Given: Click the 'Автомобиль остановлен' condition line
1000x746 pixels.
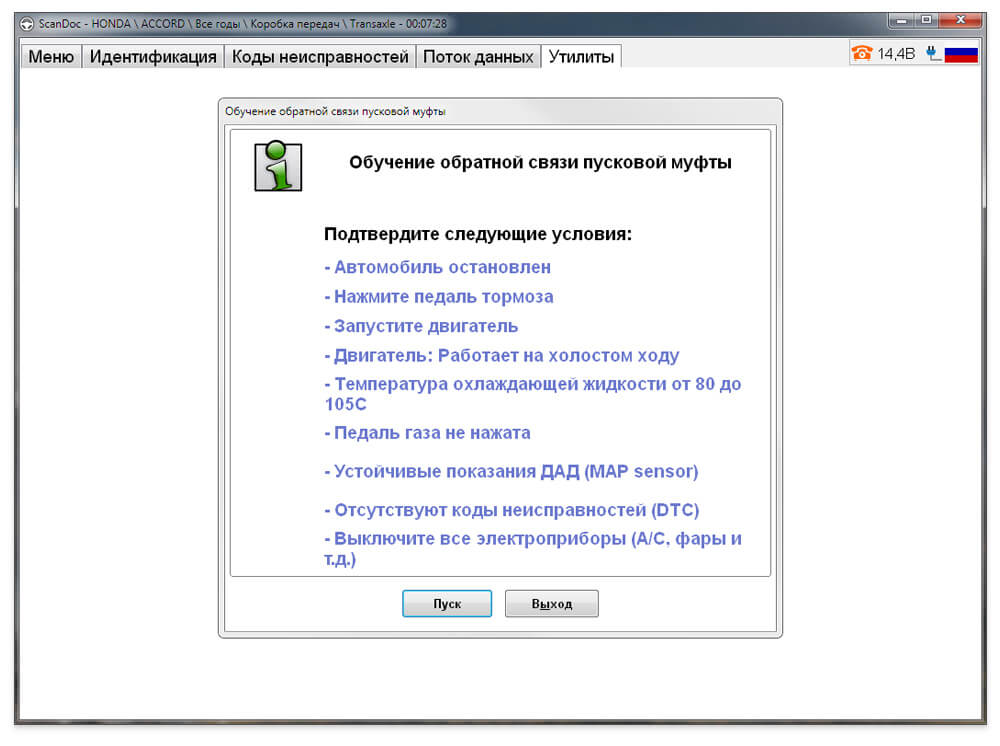Looking at the screenshot, I should (438, 267).
